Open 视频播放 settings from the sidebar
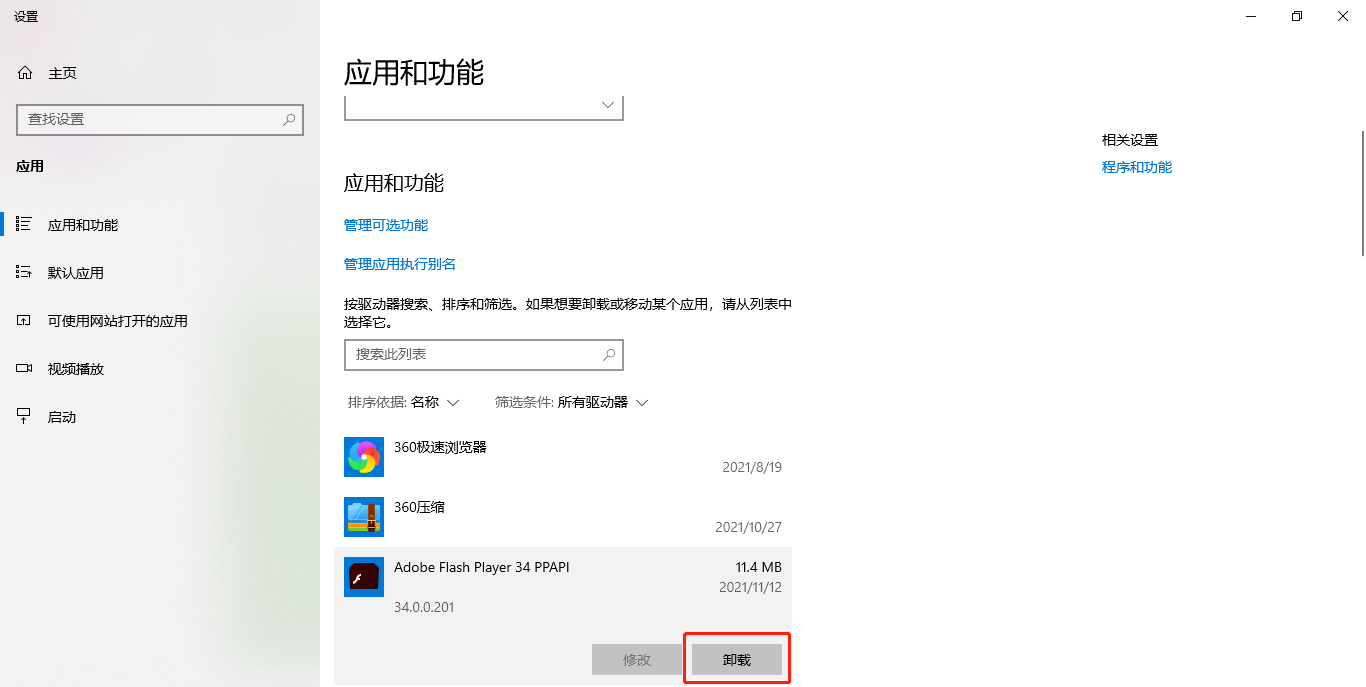The height and width of the screenshot is (687, 1366). coord(24,368)
